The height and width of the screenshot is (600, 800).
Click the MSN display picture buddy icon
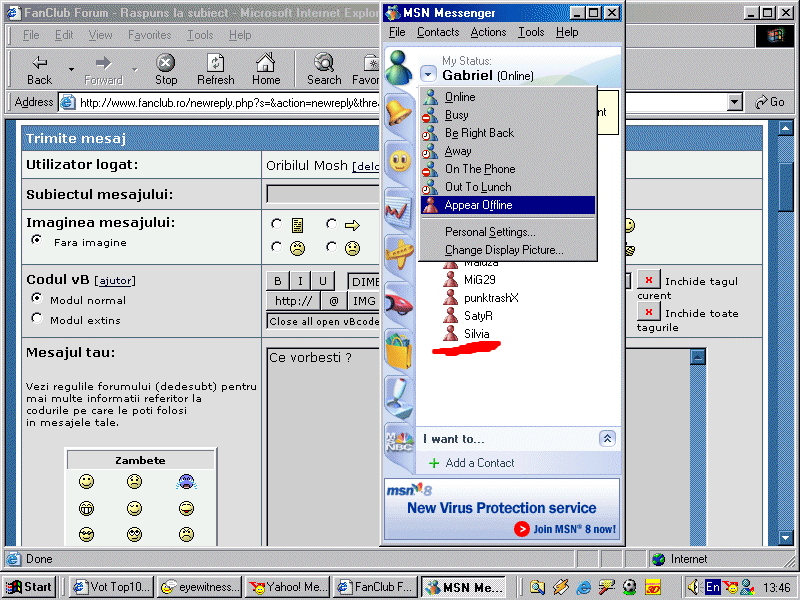pos(398,68)
